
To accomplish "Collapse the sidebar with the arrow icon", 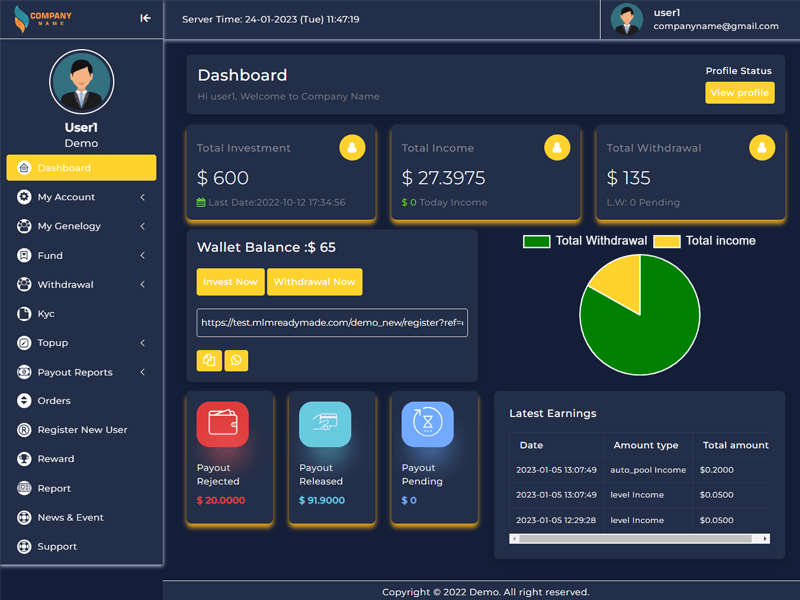I will click(x=146, y=18).
